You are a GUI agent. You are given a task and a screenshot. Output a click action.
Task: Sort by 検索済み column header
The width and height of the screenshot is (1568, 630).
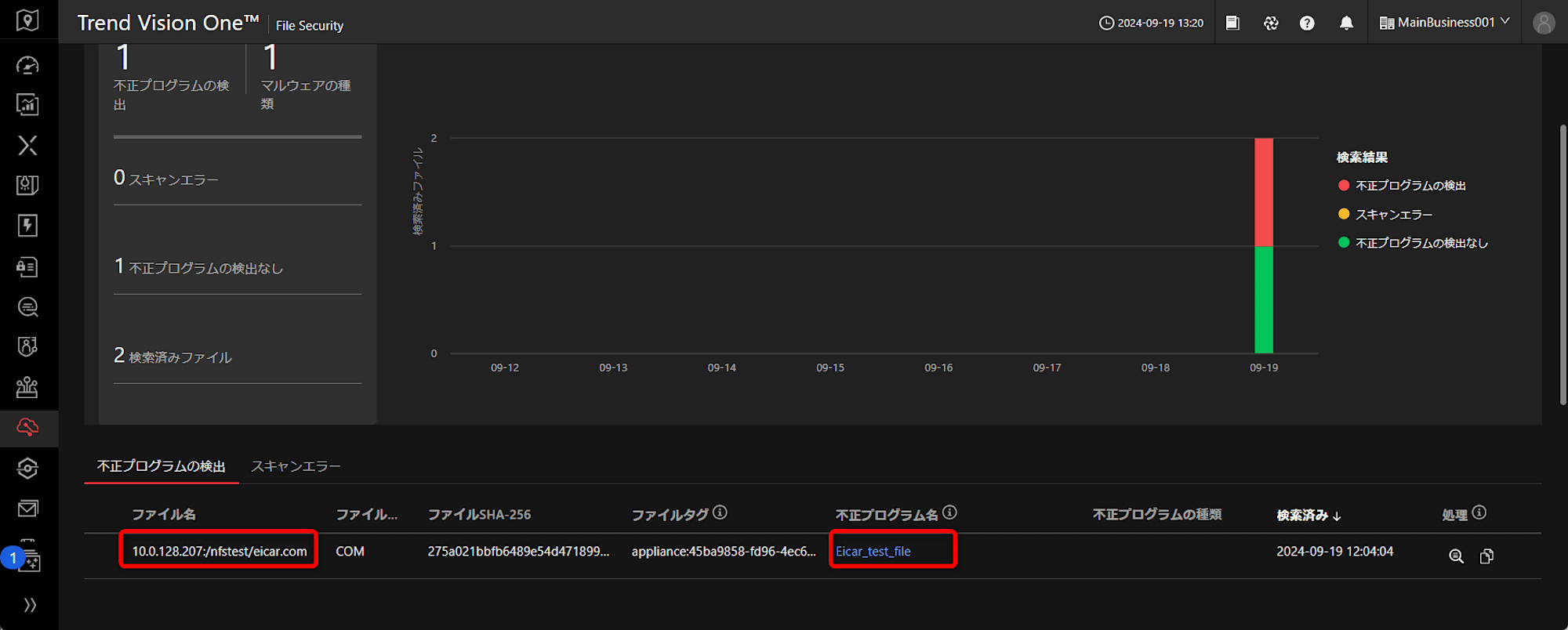point(1308,515)
